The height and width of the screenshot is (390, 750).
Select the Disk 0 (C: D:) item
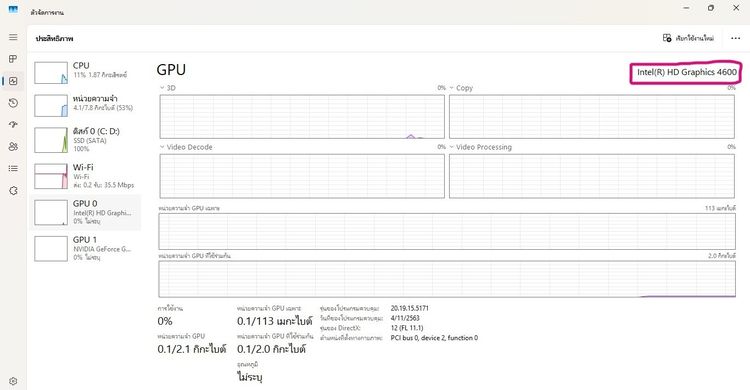(x=85, y=140)
